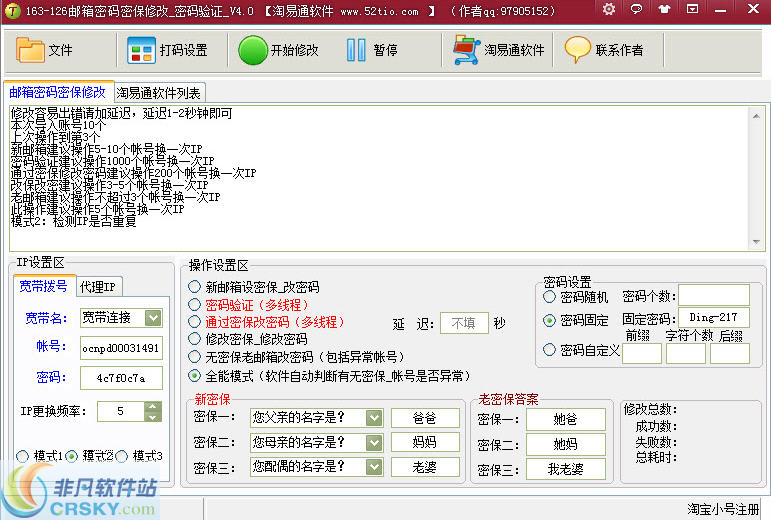This screenshot has height=520, width=771.
Task: Click the 前缀 input field
Action: pyautogui.click(x=642, y=353)
